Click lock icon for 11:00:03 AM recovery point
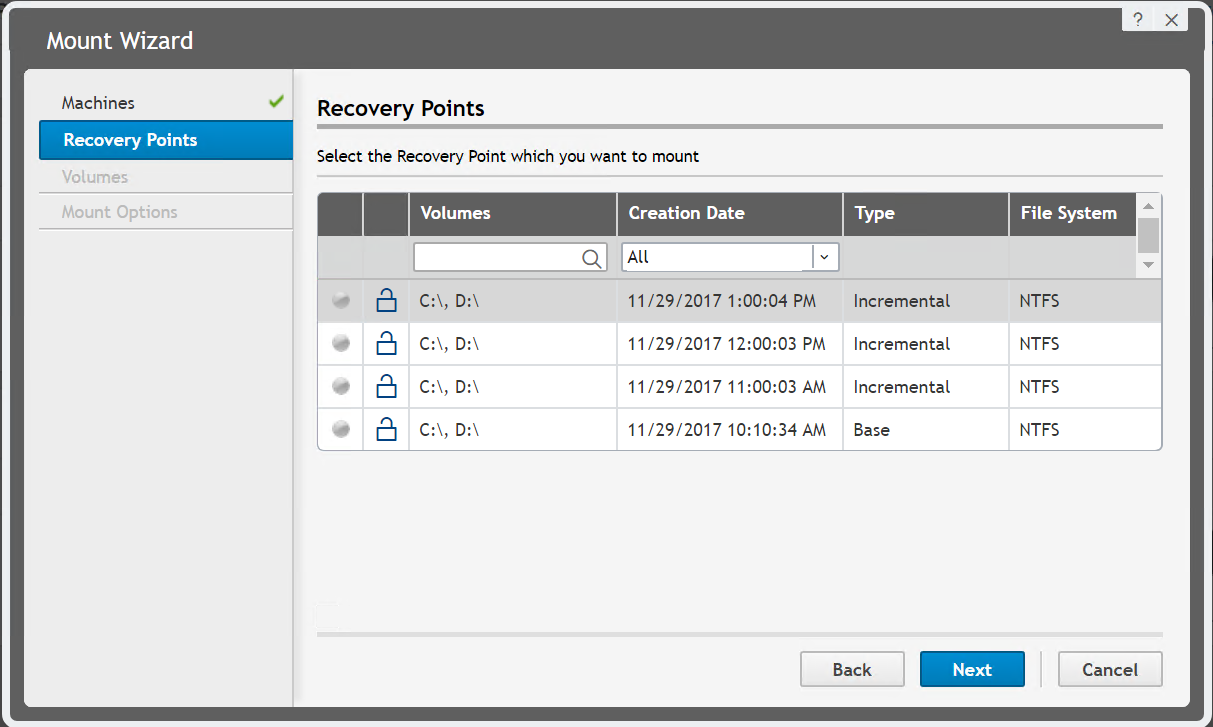Screen dimensions: 1213x727 click(x=386, y=387)
